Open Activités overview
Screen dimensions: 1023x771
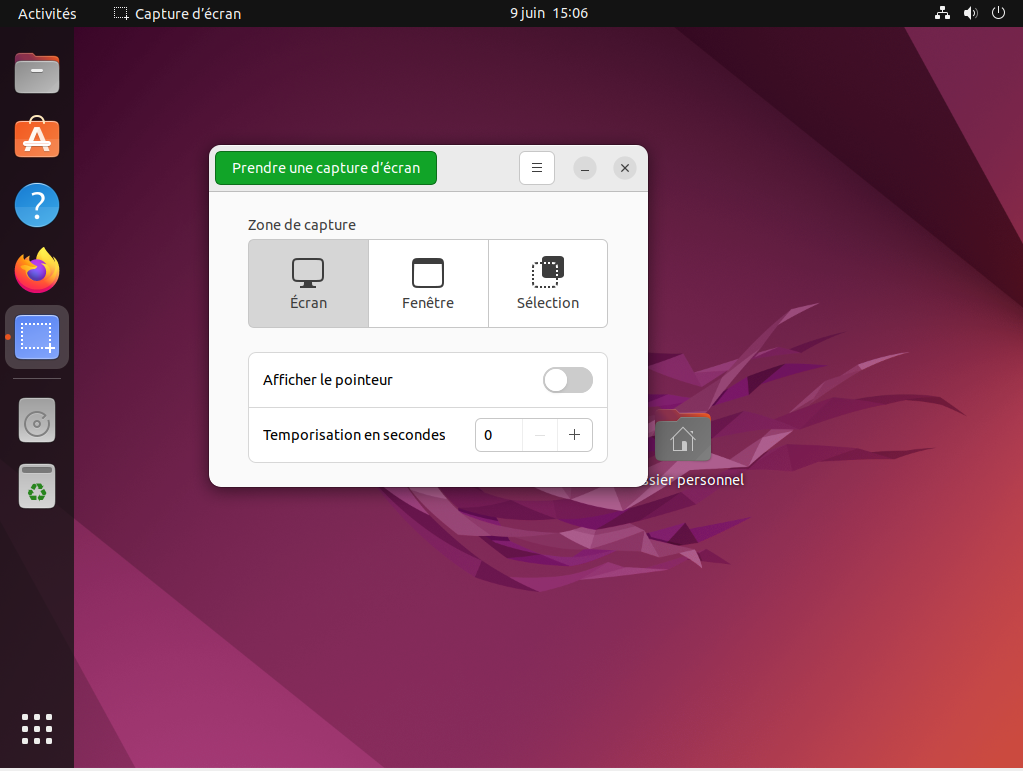click(47, 13)
